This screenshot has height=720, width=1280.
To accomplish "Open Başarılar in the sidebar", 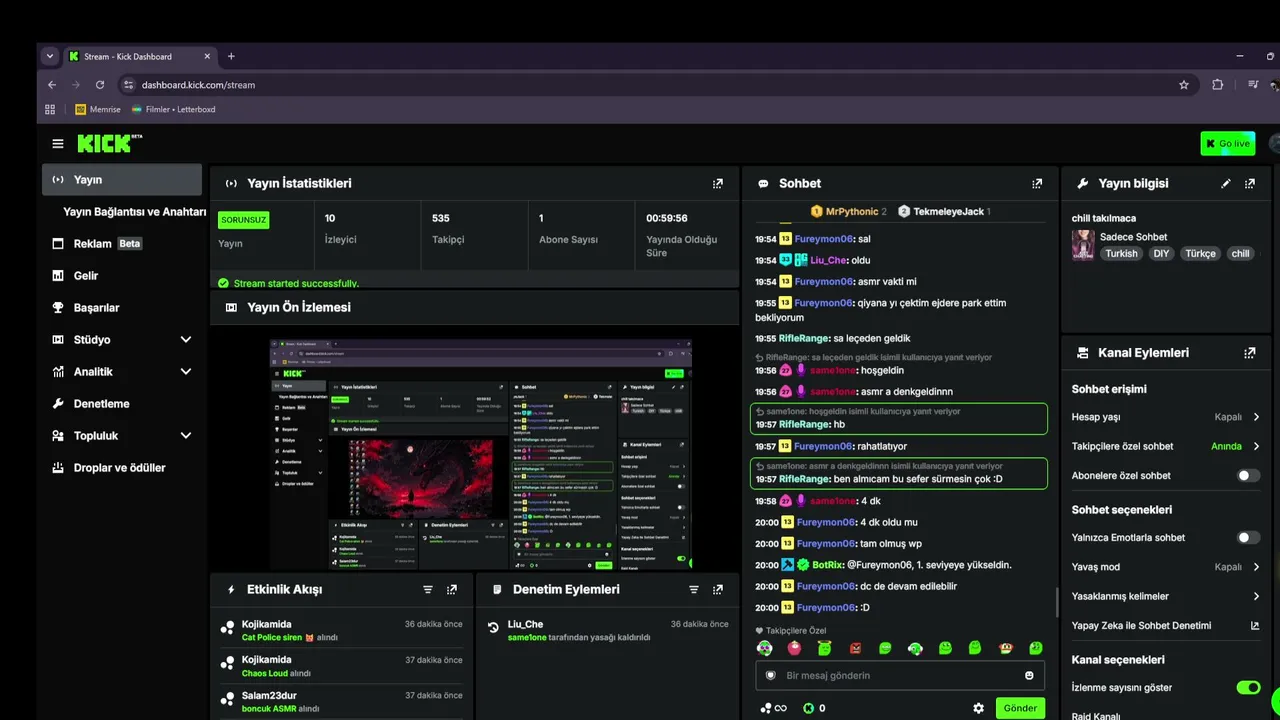I will point(122,308).
